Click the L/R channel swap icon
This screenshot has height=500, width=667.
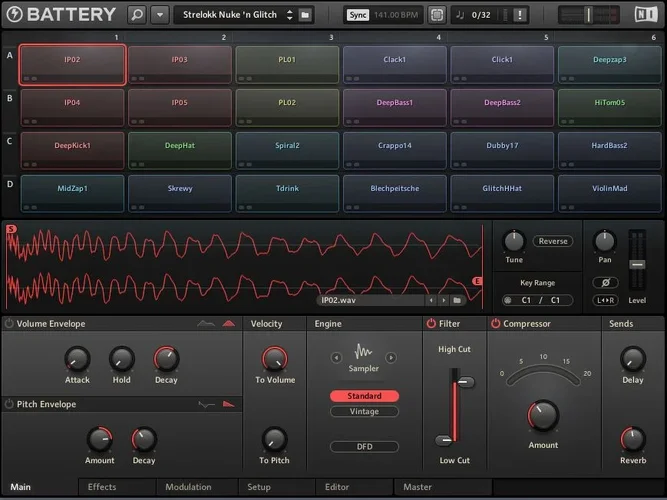tap(605, 300)
